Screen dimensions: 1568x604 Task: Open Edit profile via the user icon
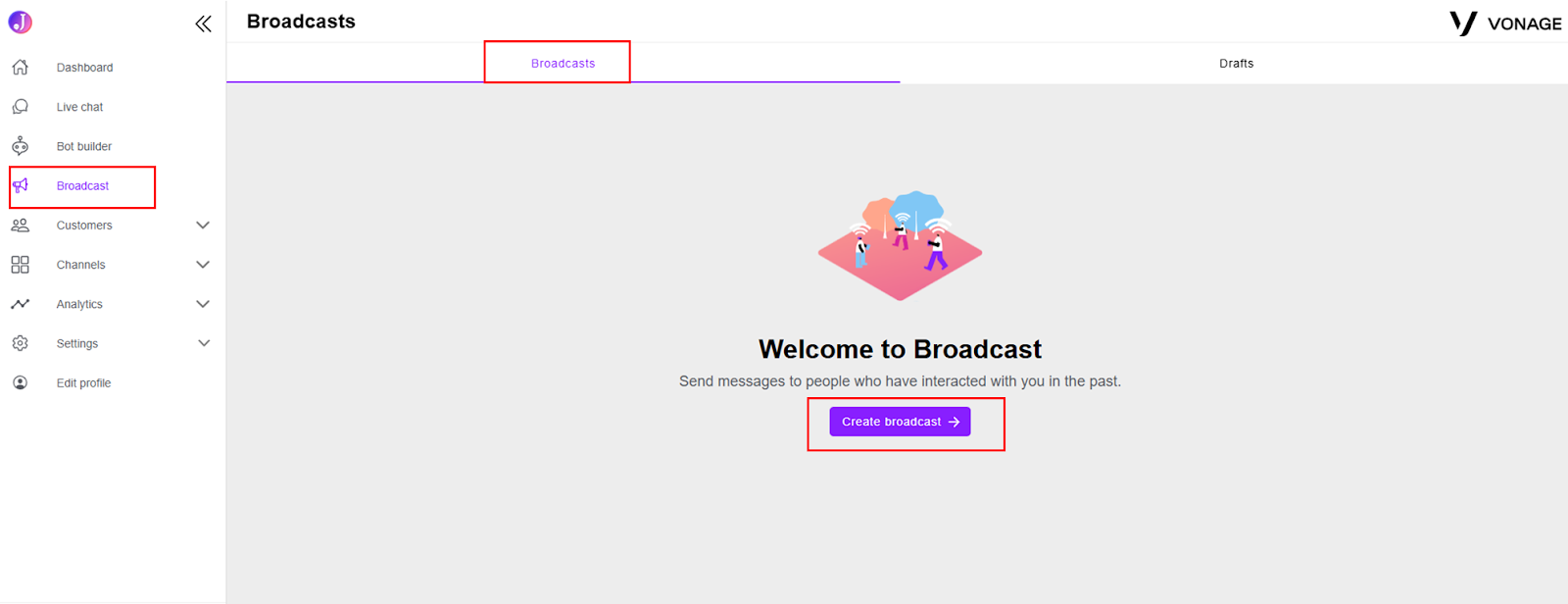tap(20, 382)
